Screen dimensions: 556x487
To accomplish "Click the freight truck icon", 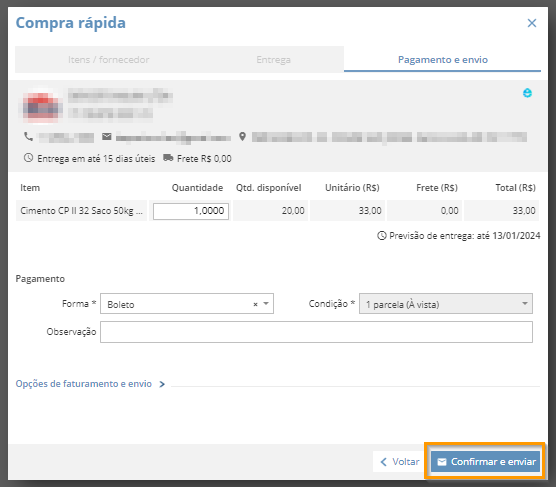I will [x=168, y=158].
